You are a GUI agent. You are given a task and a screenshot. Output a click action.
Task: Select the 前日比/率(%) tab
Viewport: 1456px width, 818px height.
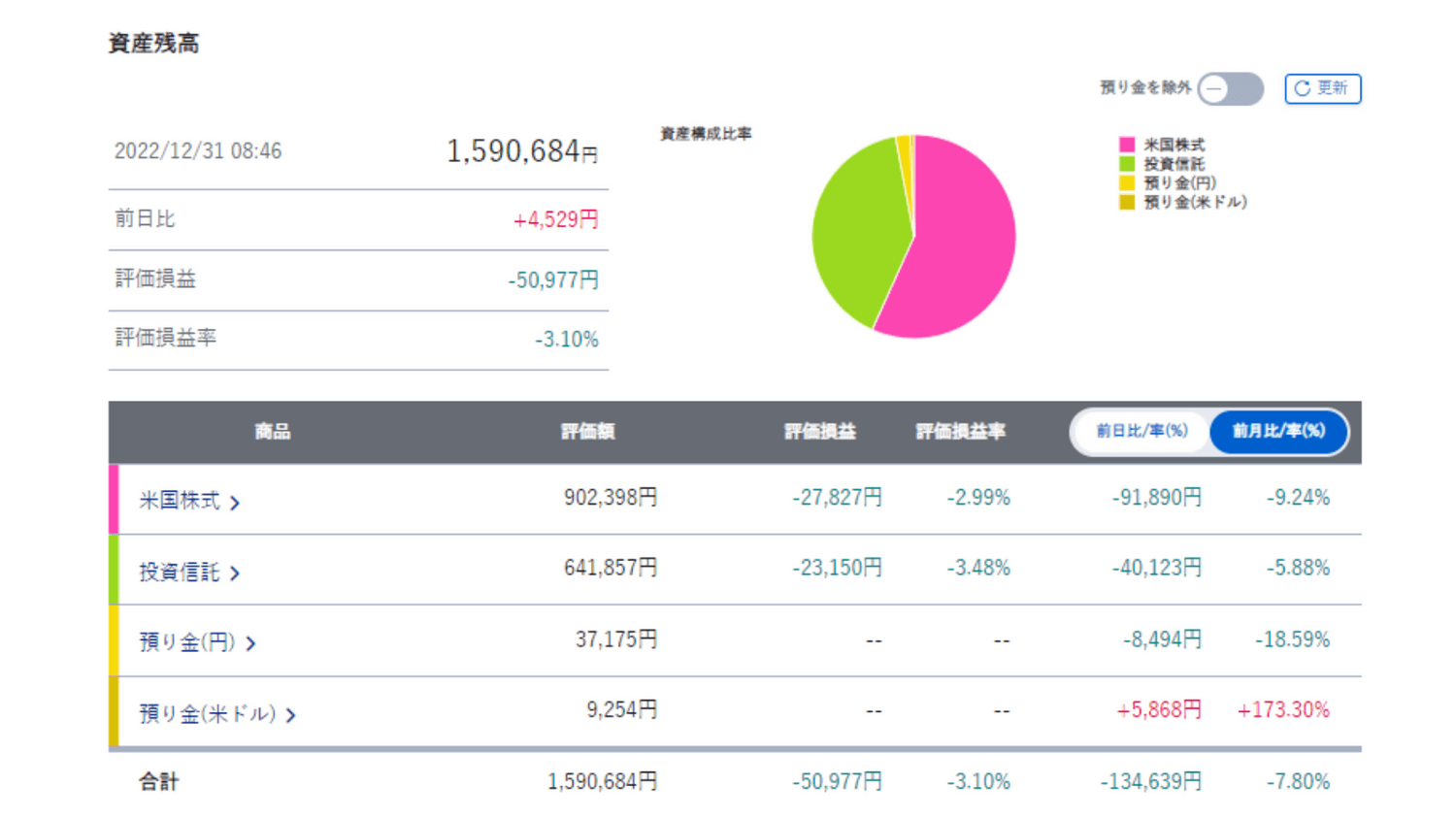click(1142, 431)
